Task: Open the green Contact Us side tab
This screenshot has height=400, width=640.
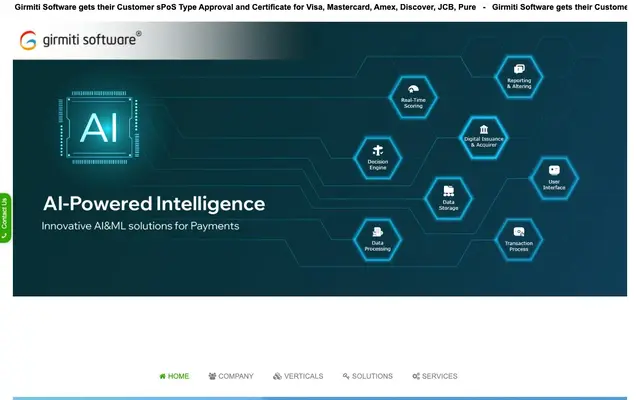Action: (x=5, y=218)
